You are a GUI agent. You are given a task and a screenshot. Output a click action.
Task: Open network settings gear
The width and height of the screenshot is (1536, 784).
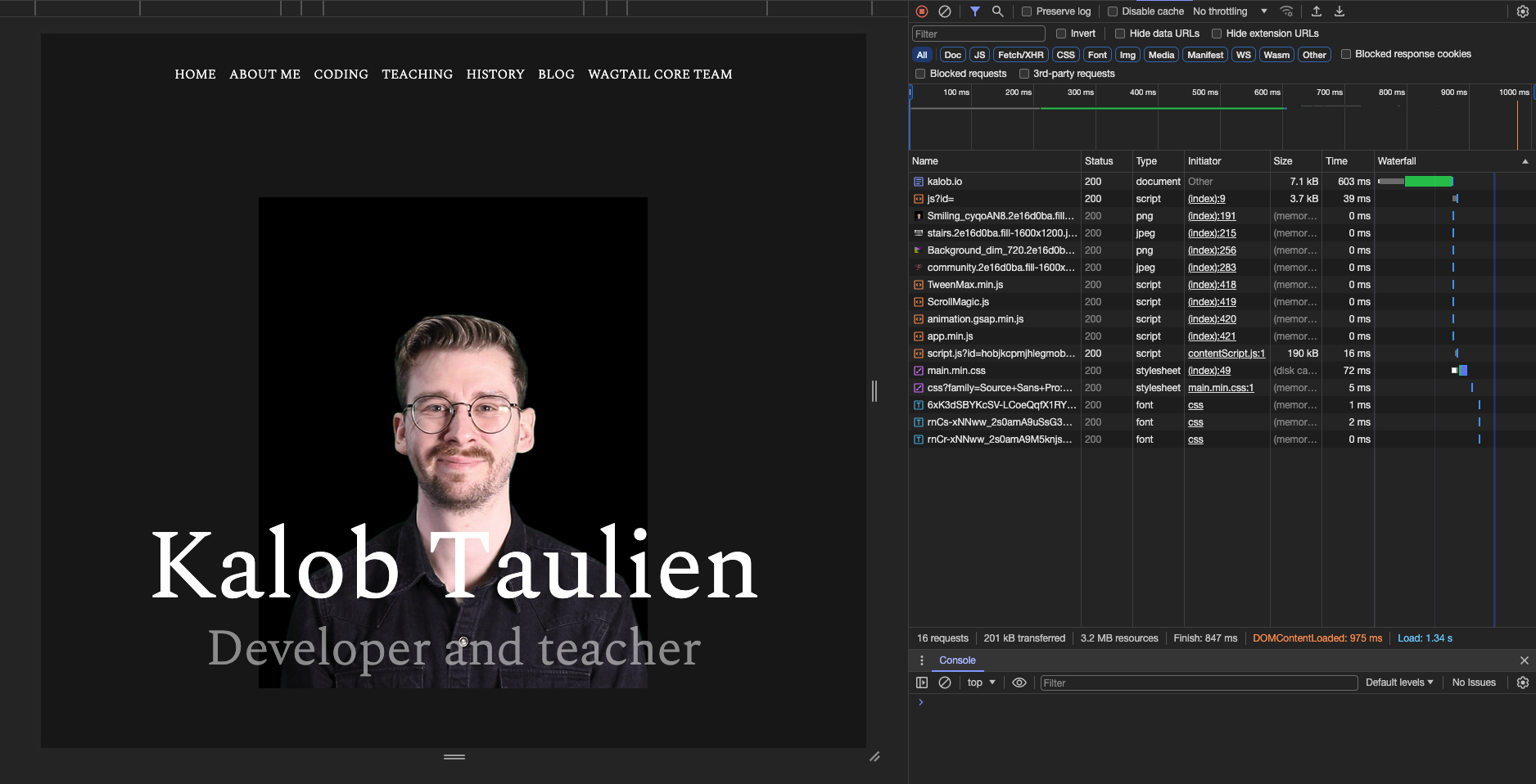click(x=1523, y=11)
